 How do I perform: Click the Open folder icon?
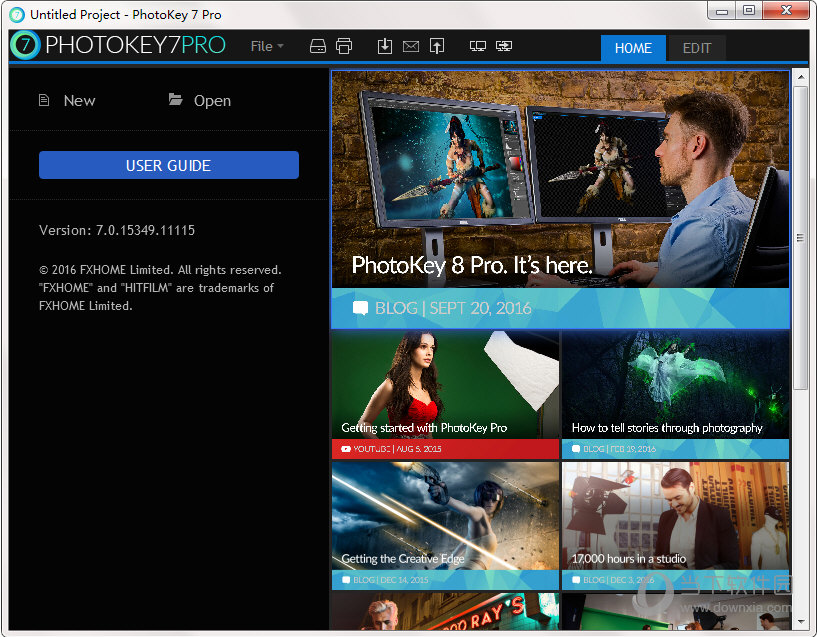click(176, 99)
